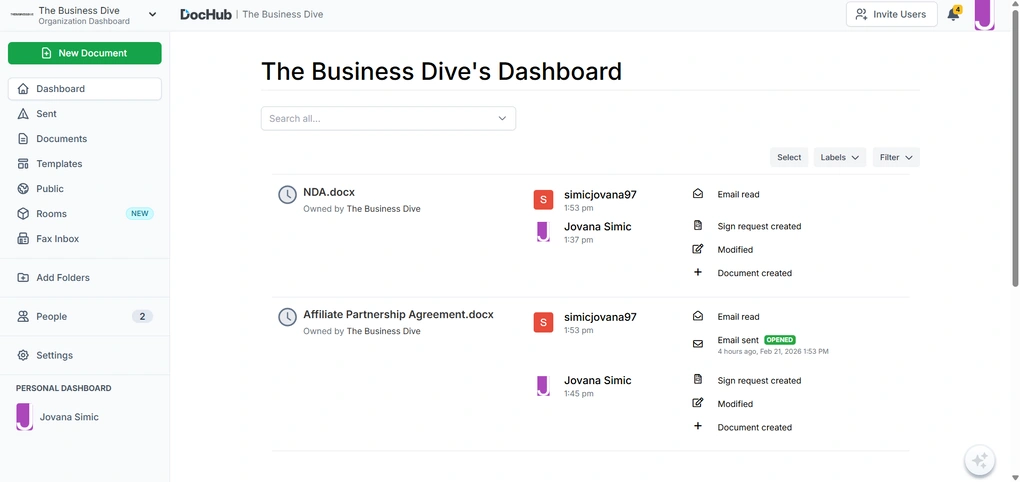Open the Templates section

[85, 164]
